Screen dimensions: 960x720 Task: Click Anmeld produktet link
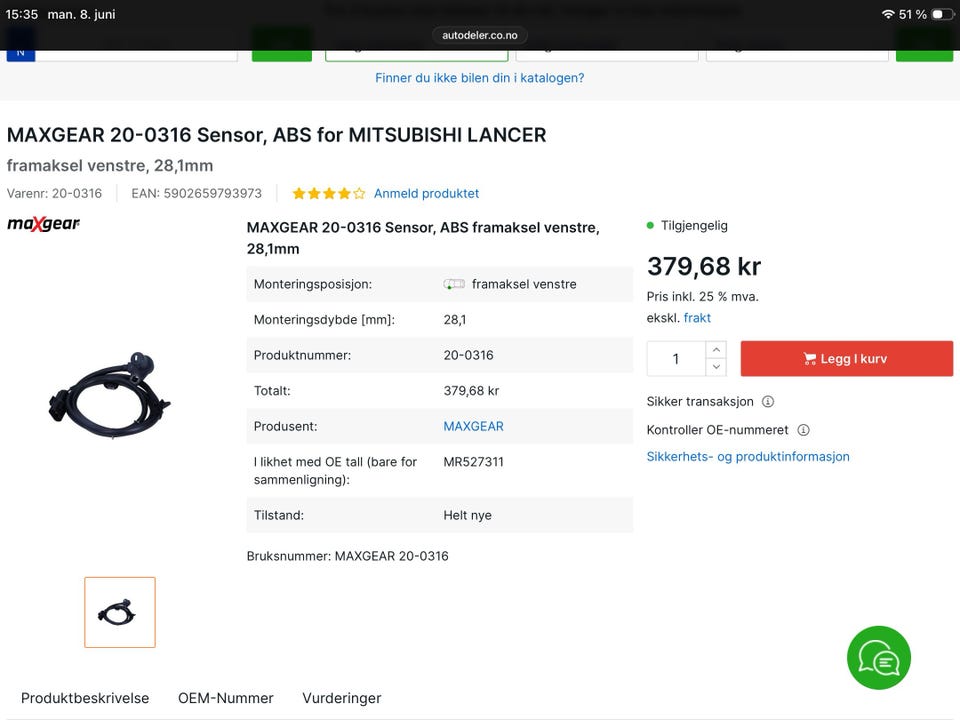tap(427, 193)
